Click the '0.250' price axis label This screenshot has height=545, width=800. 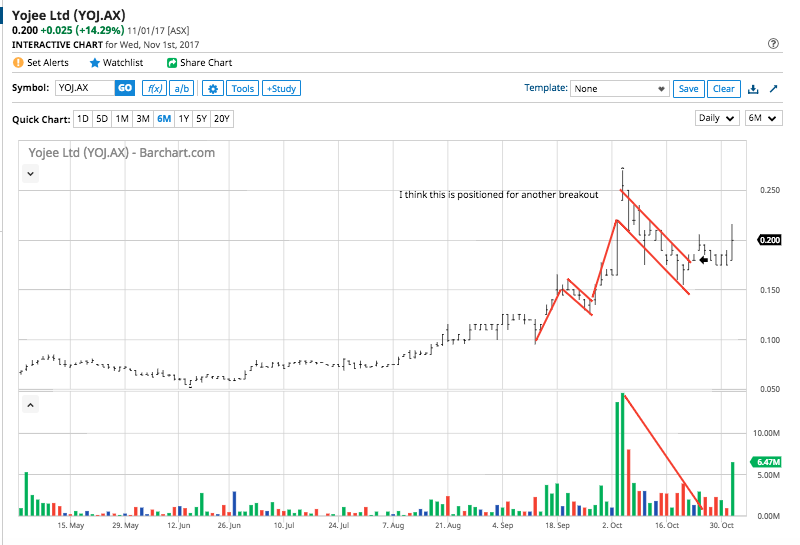point(770,190)
